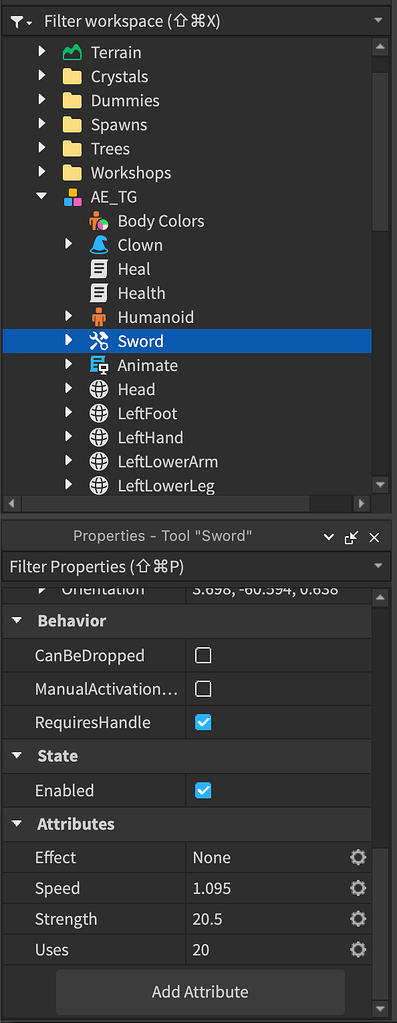Enable the CanBeDropped checkbox
This screenshot has width=397, height=1023.
(203, 655)
